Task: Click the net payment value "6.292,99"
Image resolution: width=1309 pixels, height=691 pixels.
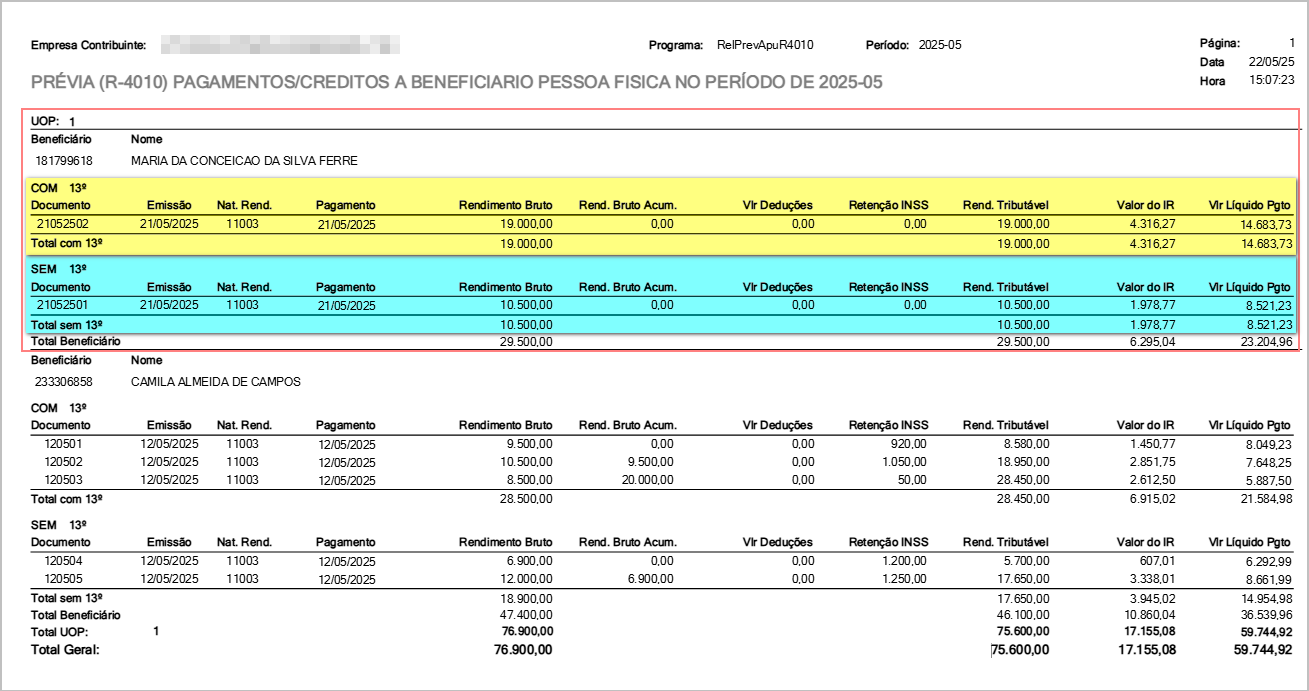Action: 1268,562
